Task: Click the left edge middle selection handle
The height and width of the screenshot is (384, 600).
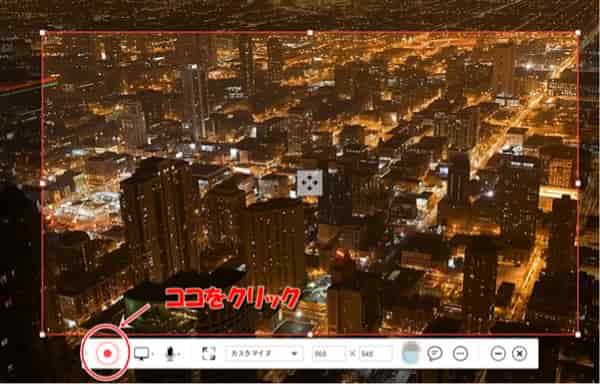Action: (x=43, y=183)
